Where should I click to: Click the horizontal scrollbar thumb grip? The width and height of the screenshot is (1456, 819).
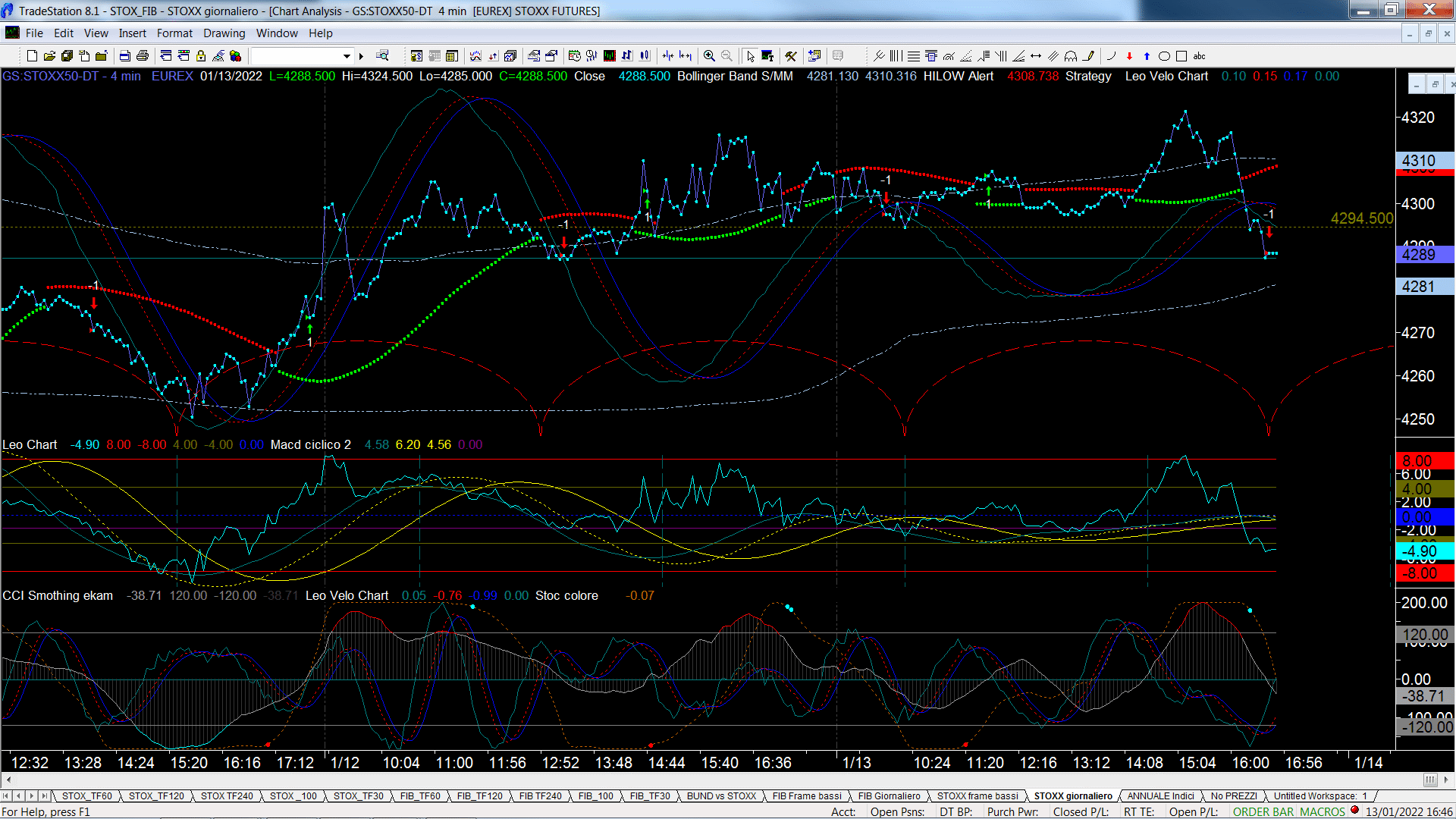[x=1430, y=780]
